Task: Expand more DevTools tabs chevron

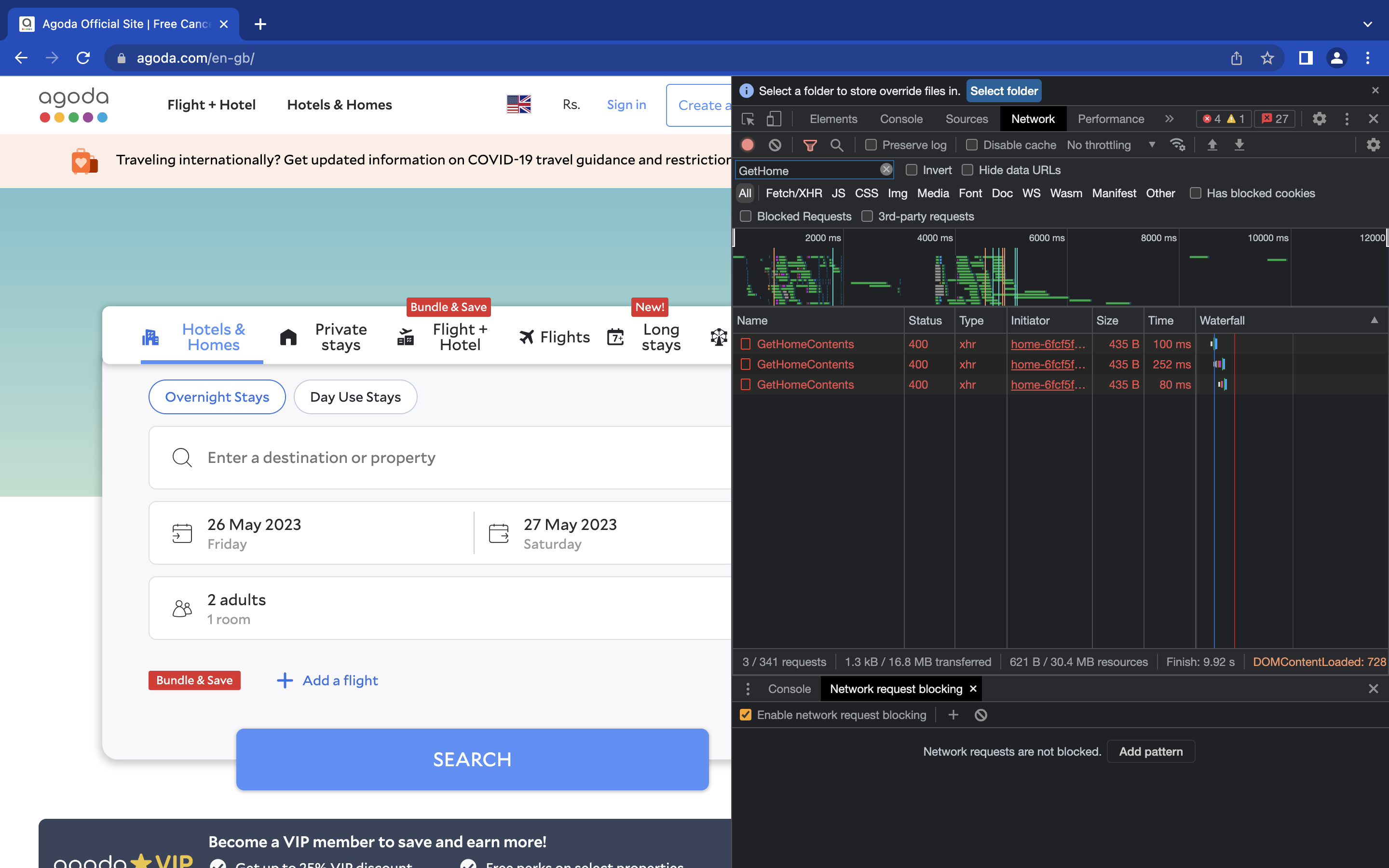Action: tap(1169, 119)
